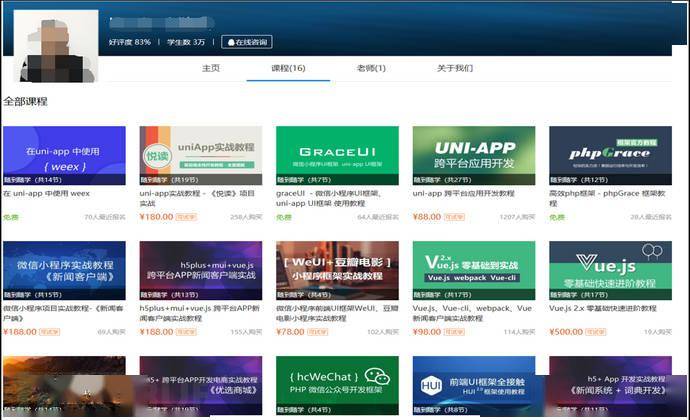Screen dimensions: 690x420
Task: Click the 好评度 83% rating text
Action: pyautogui.click(x=130, y=42)
